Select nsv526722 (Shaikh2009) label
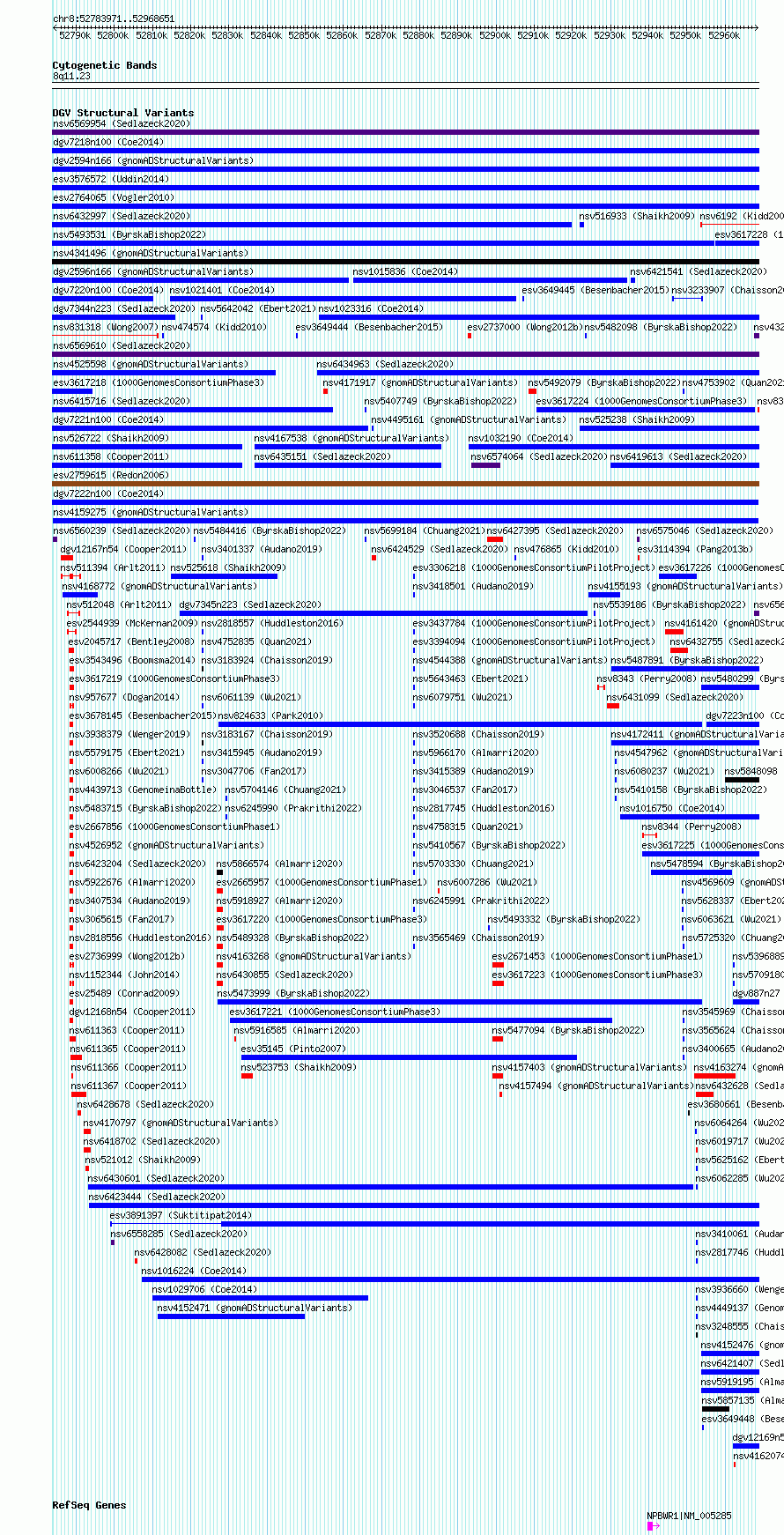The image size is (784, 1535). click(111, 438)
